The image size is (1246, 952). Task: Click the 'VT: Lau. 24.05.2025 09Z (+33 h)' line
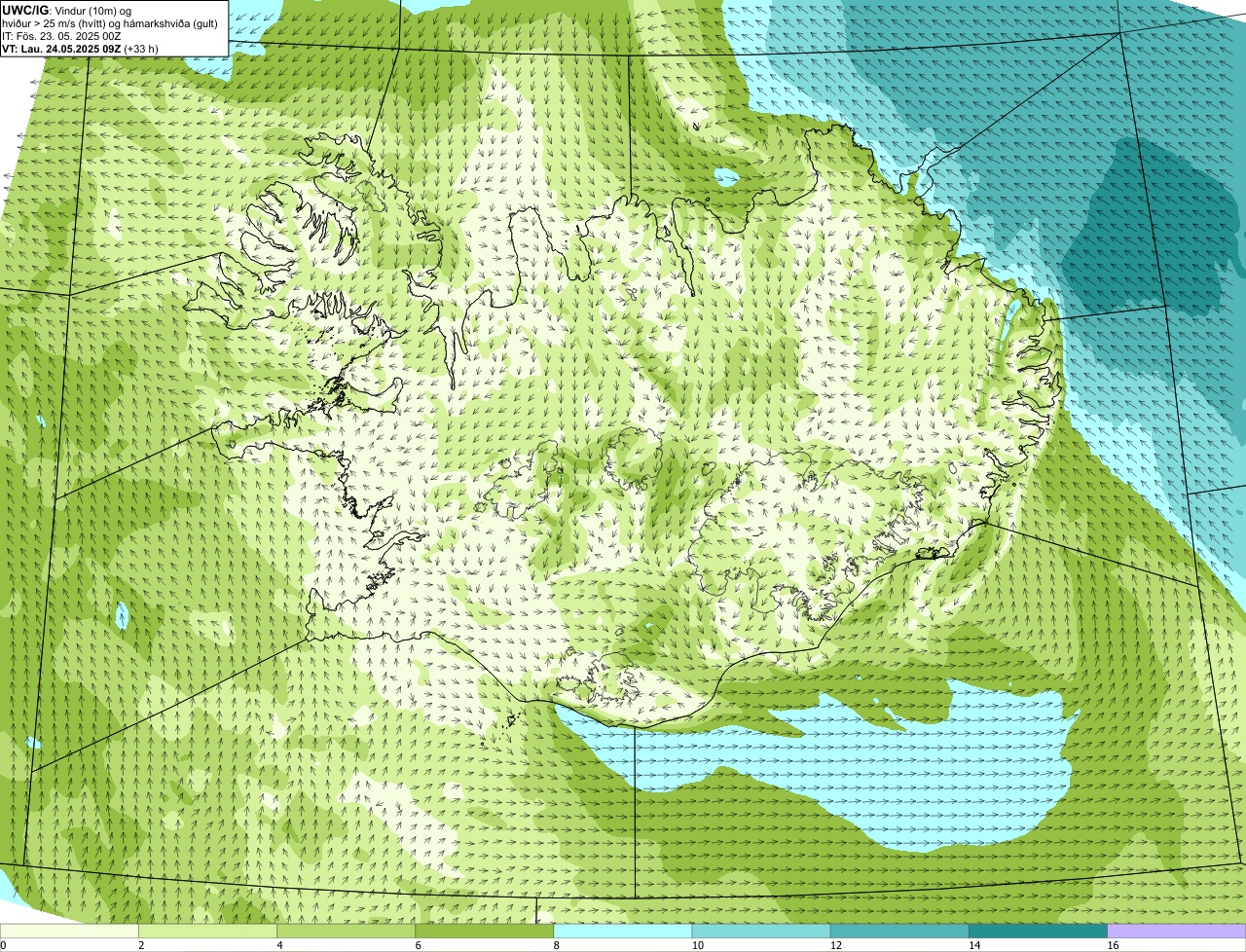[x=80, y=49]
